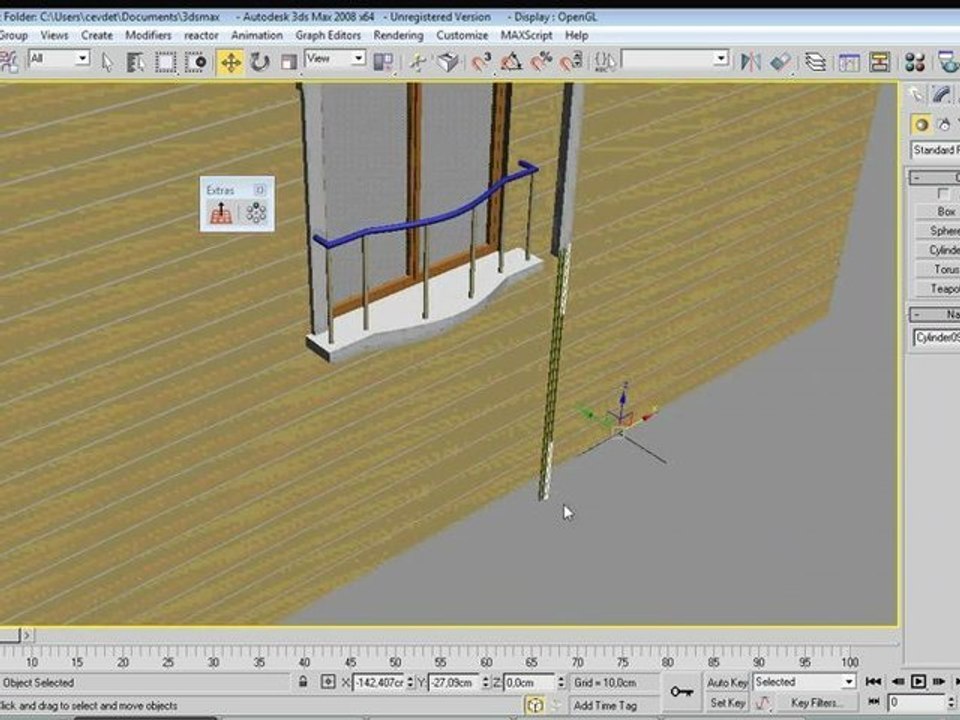Open selection filter All dropdown
Screen dimensions: 960x720
click(x=59, y=59)
